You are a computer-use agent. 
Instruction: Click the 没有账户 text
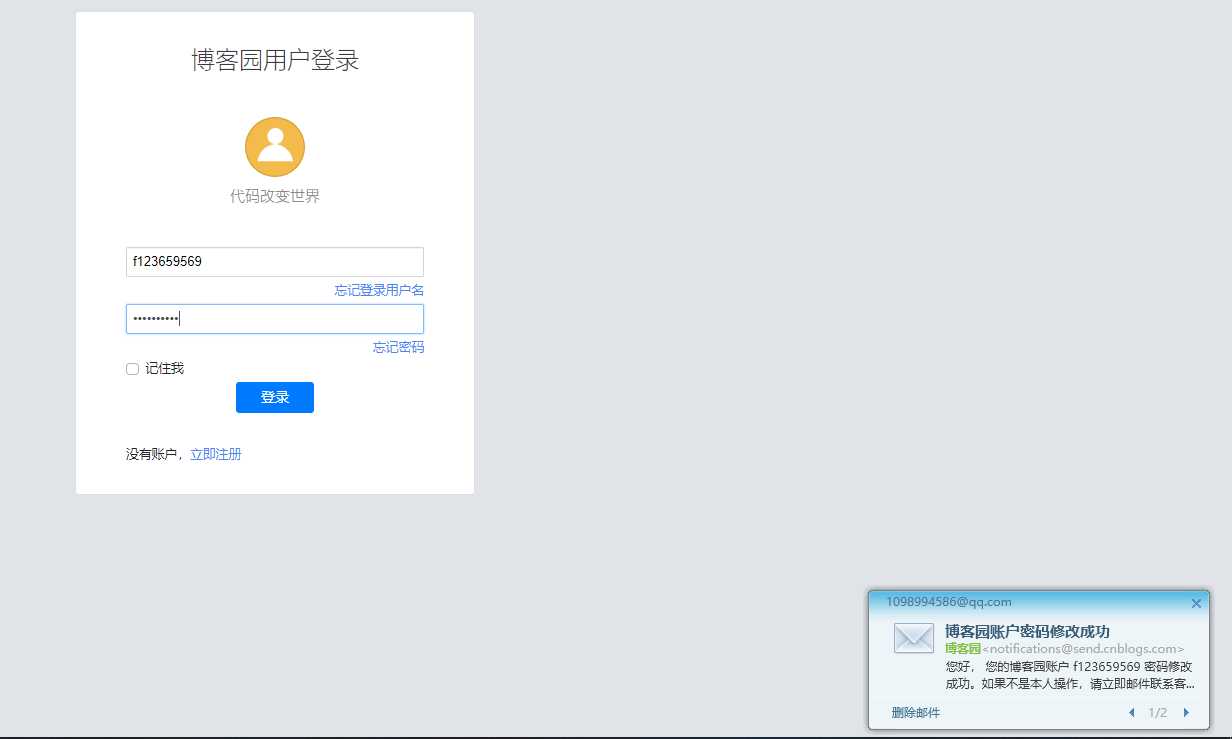coord(152,454)
